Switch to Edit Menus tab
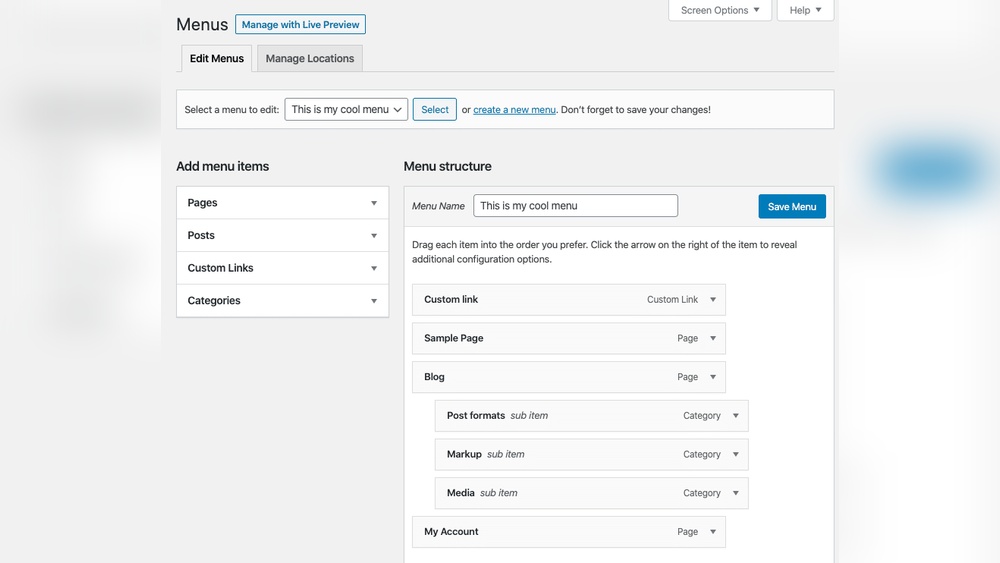 coord(216,58)
